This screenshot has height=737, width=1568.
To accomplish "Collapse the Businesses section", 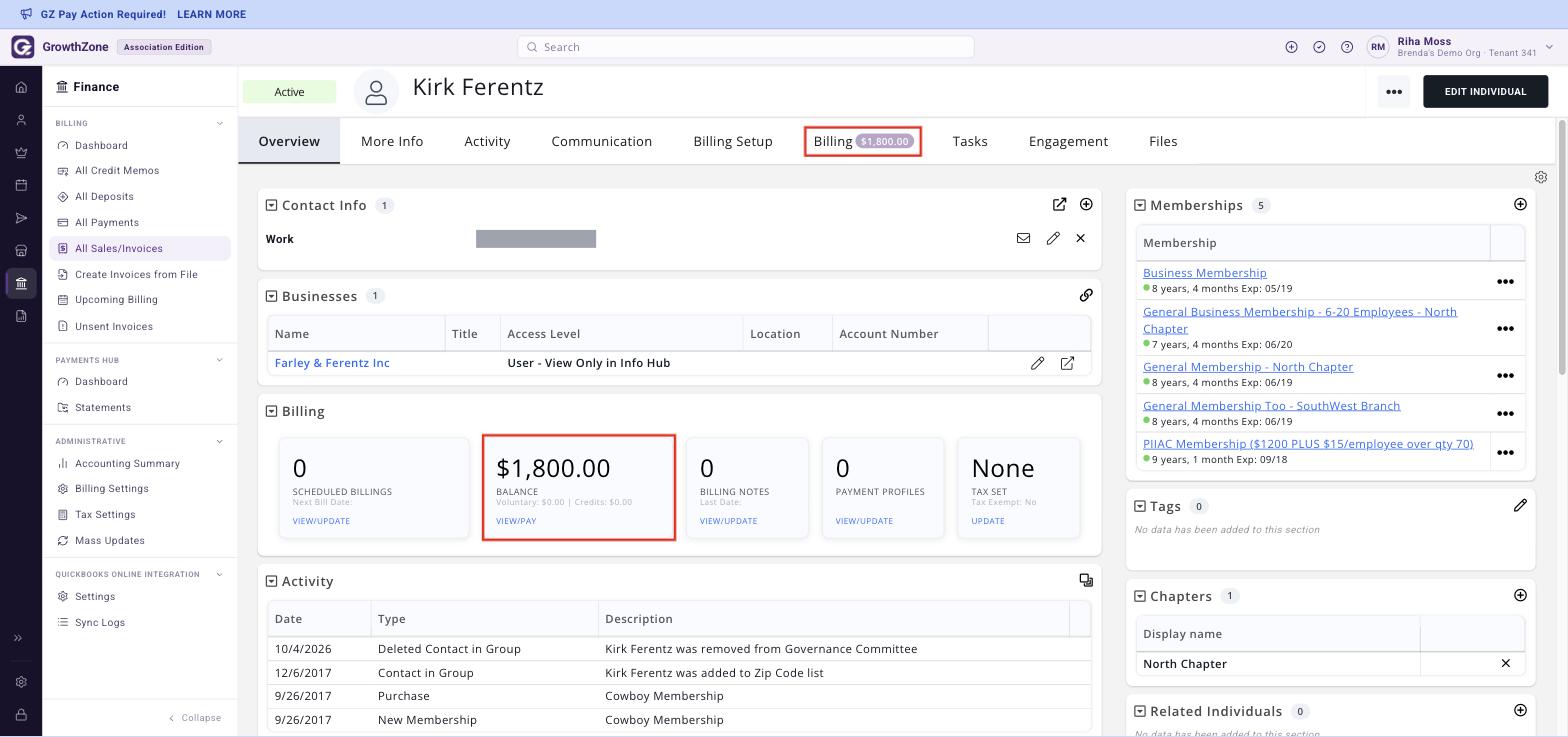I will click(271, 296).
